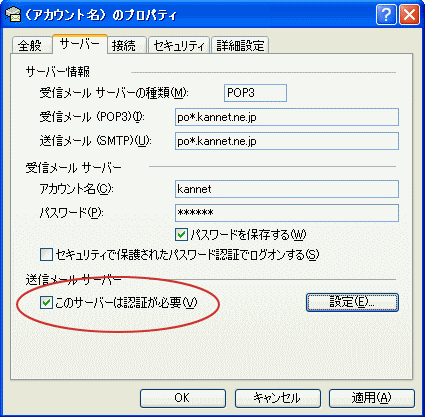
Task: Click the 送信メール (SMTP) server field
Action: click(287, 141)
